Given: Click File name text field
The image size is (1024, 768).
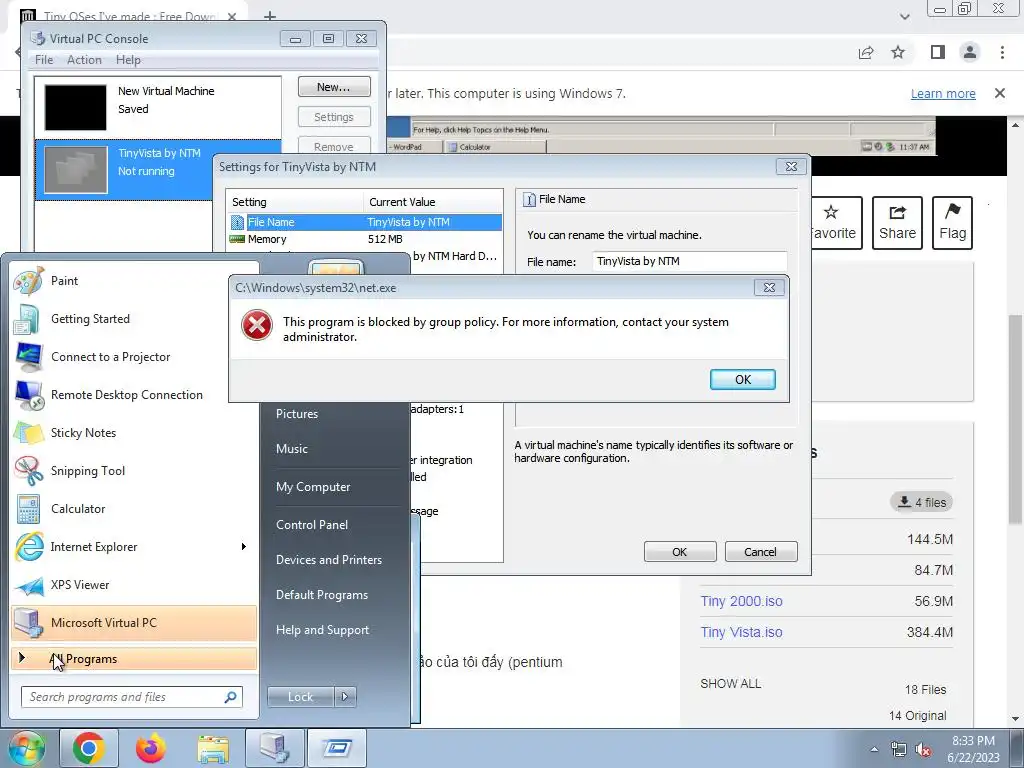Looking at the screenshot, I should 690,261.
